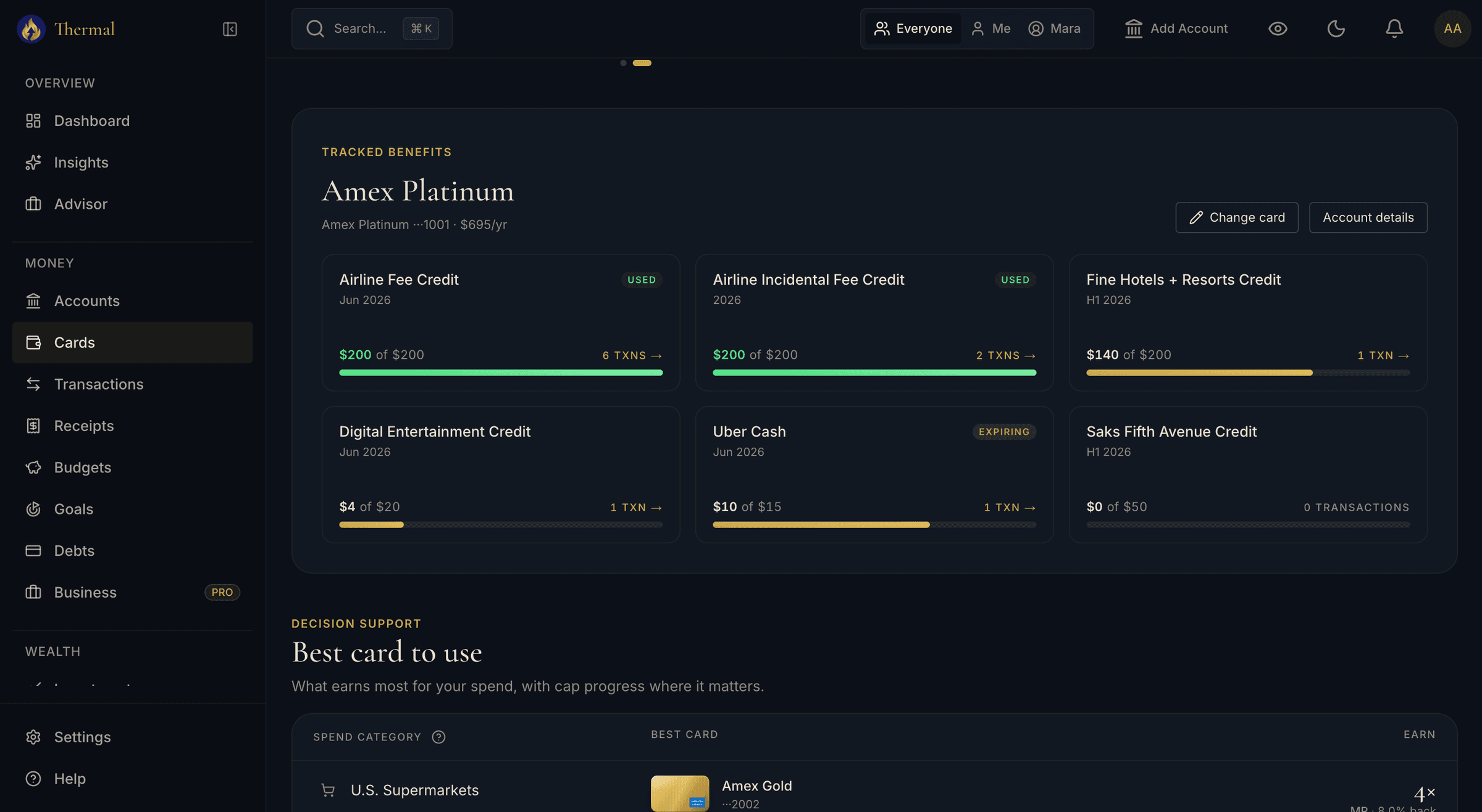Viewport: 1482px width, 812px height.
Task: Select the Cards sidebar item
Action: coord(132,342)
